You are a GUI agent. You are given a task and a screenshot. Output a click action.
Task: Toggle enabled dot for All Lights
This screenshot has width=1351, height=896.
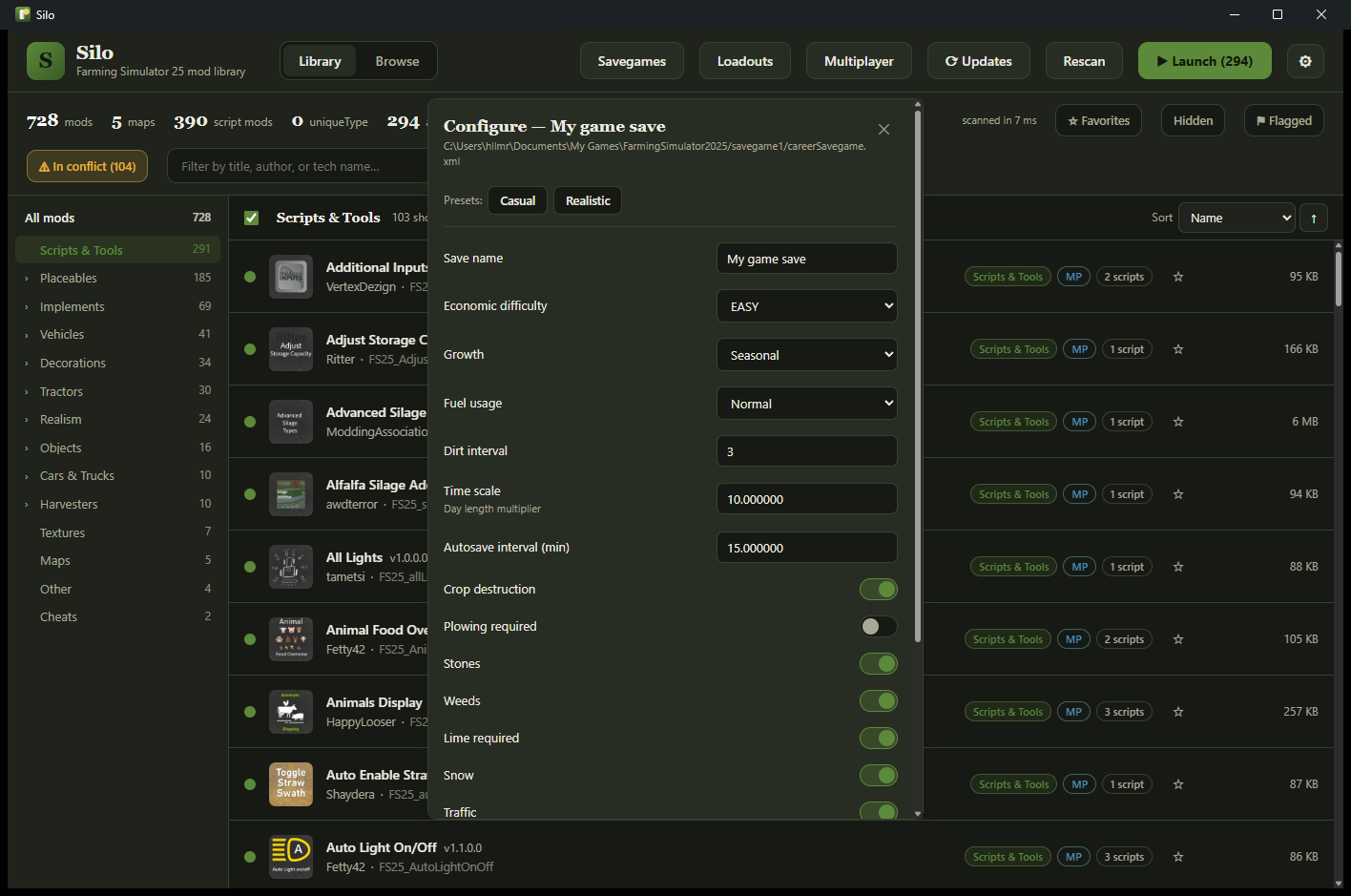pyautogui.click(x=250, y=567)
